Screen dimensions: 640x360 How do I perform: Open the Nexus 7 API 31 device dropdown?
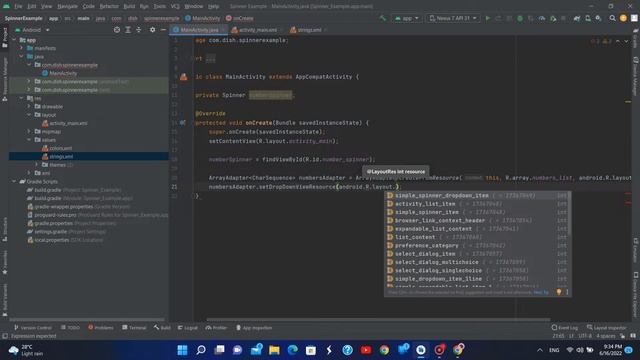(x=453, y=18)
